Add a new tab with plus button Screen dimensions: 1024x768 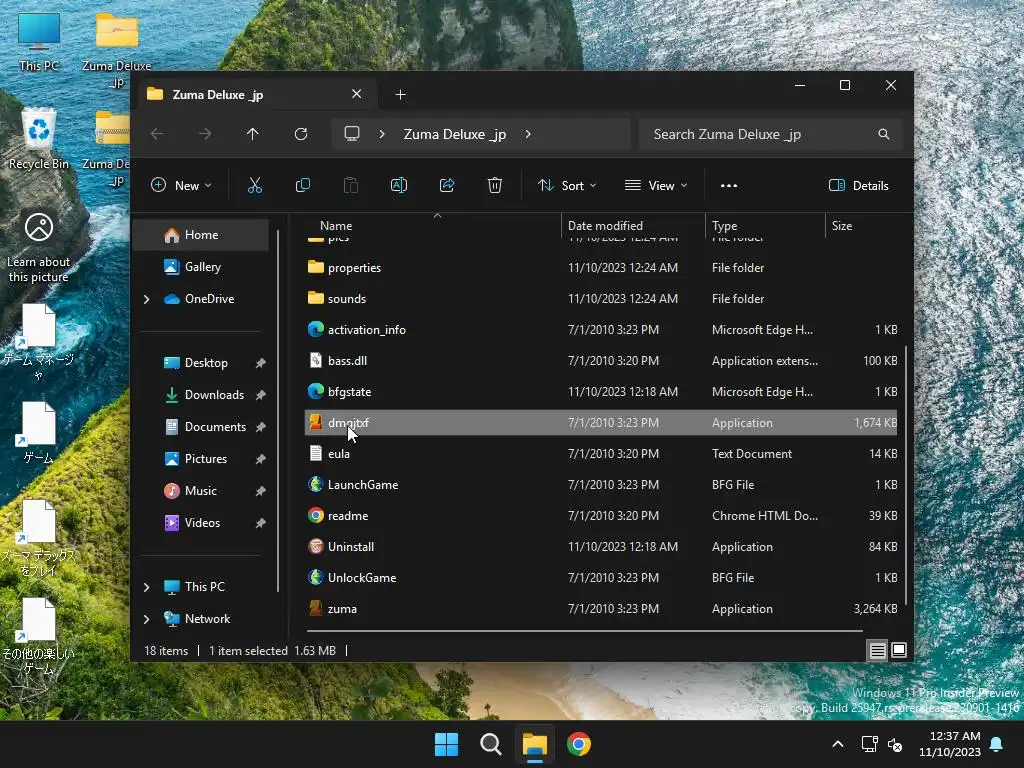click(400, 95)
